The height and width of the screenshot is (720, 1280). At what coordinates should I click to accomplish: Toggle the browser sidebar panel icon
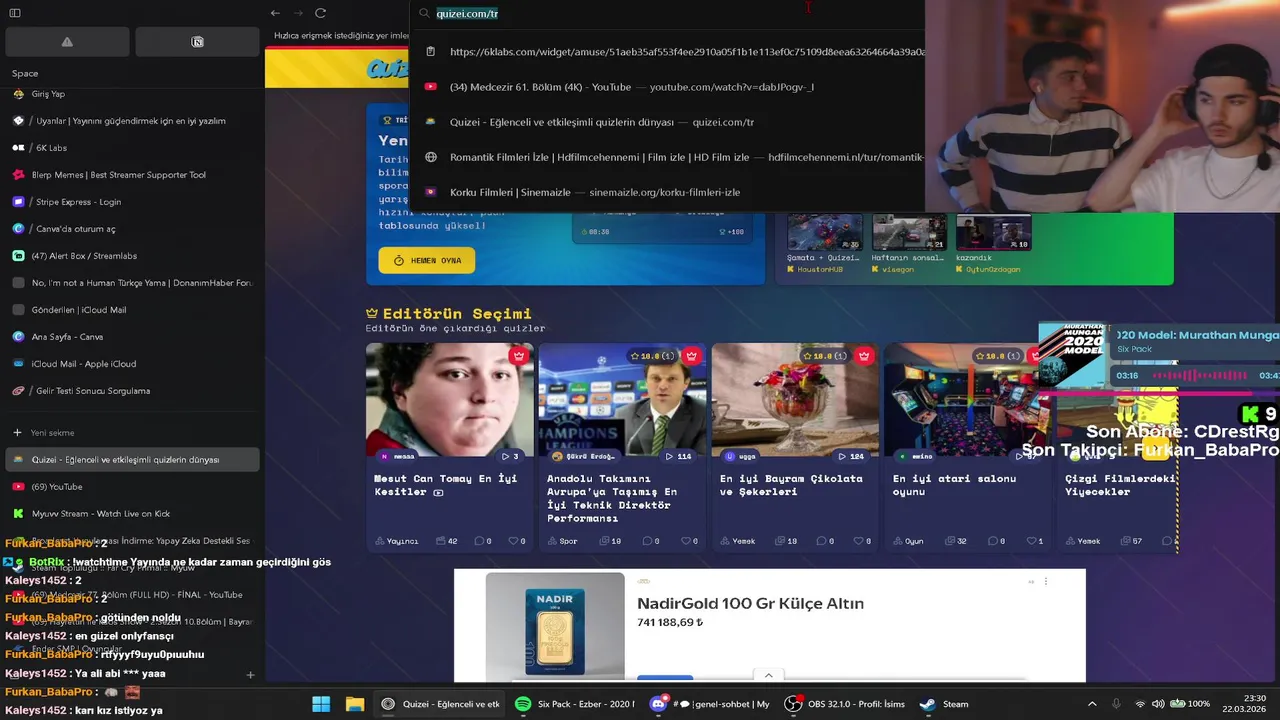click(x=15, y=13)
